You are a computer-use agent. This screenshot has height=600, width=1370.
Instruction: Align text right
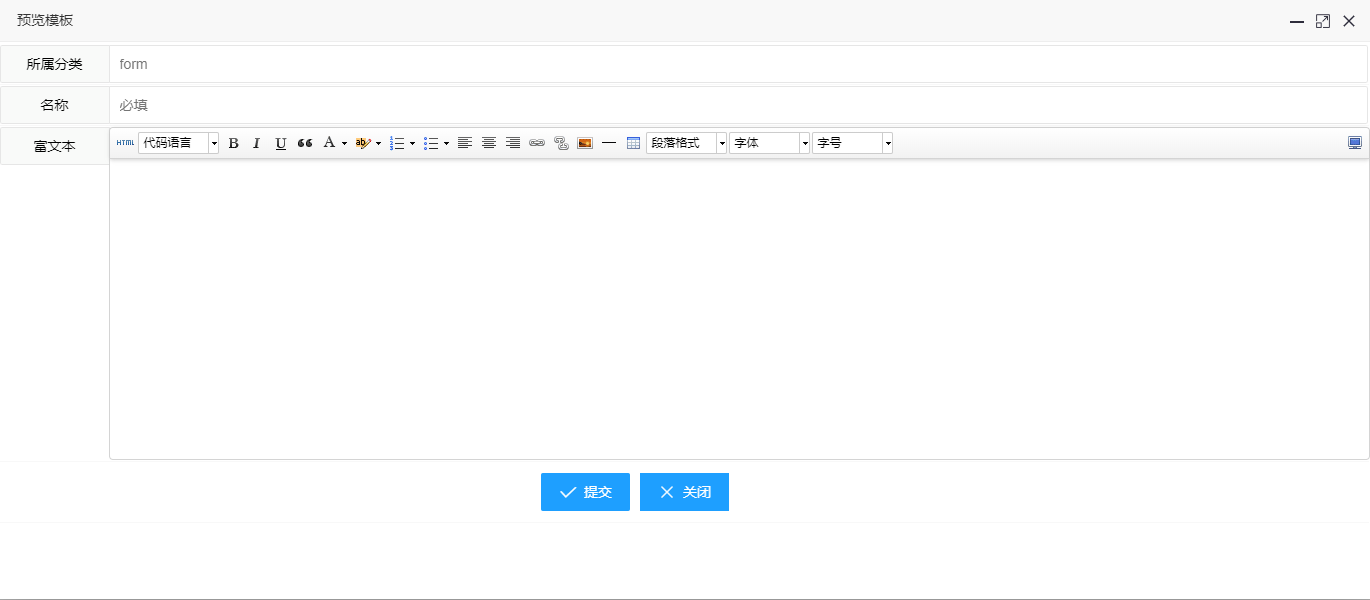pos(513,143)
